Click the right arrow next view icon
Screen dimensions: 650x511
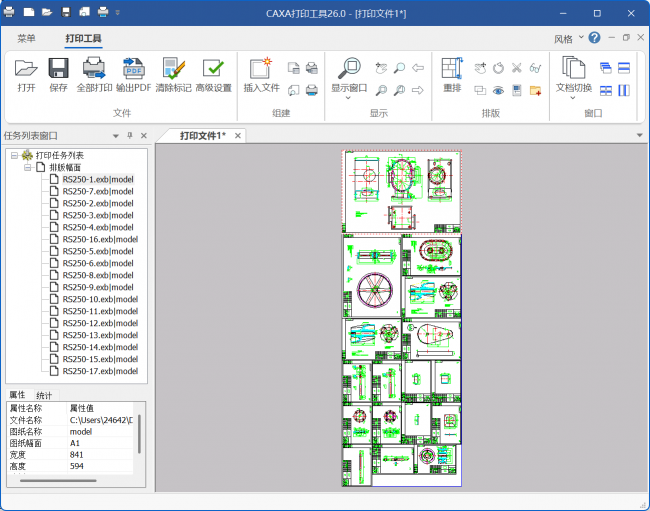pos(417,90)
